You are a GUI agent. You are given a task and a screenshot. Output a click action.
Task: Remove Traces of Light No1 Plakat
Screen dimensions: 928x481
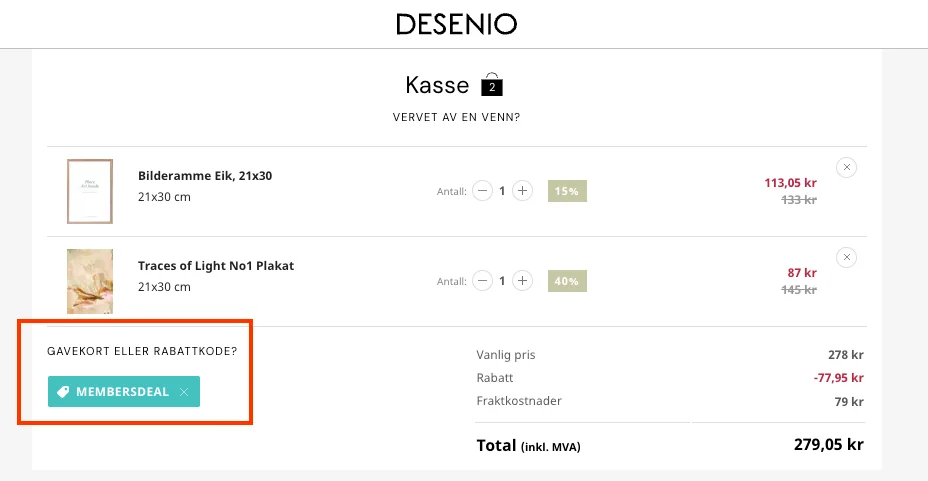coord(846,257)
